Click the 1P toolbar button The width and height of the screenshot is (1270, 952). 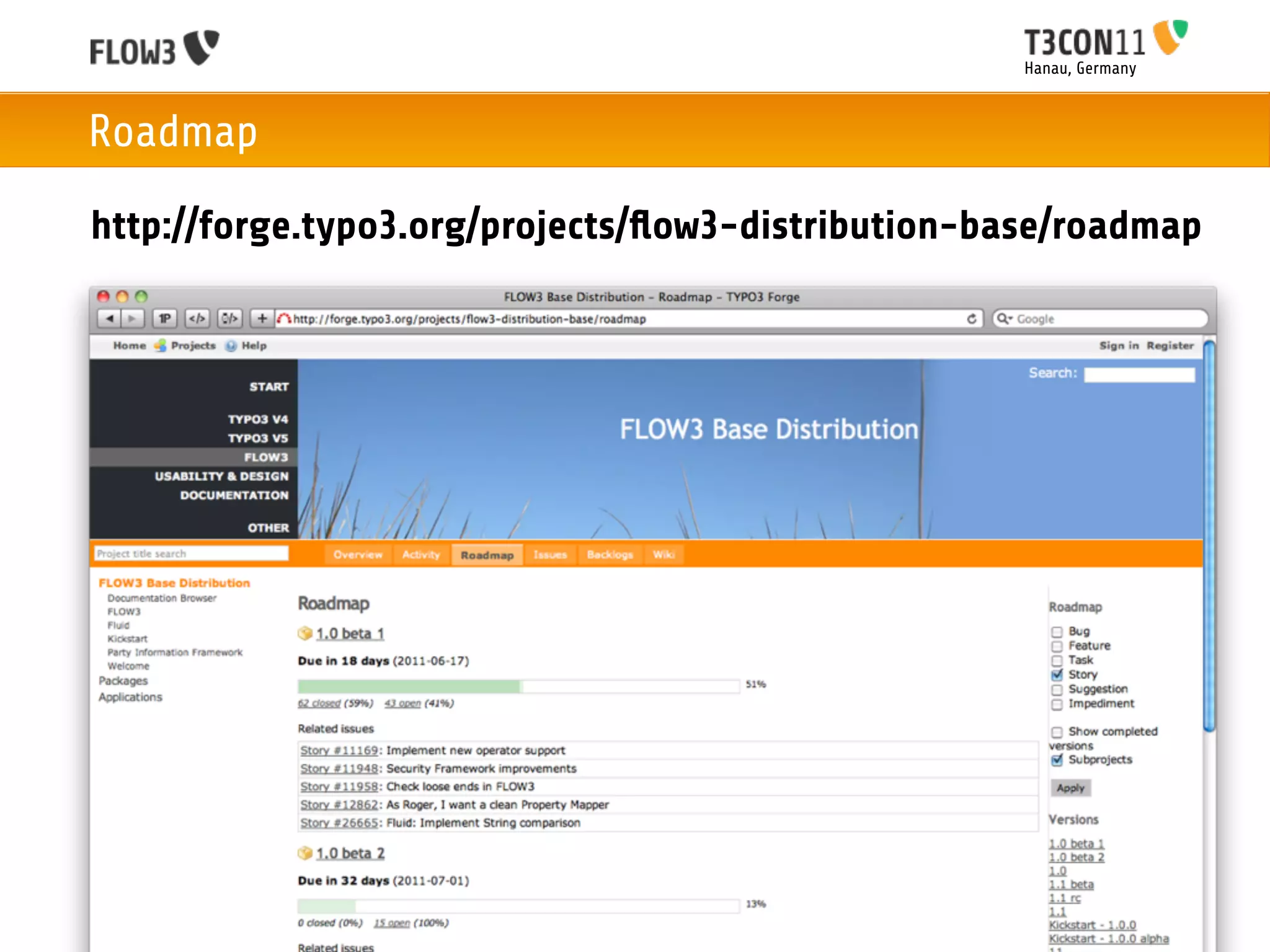[164, 319]
